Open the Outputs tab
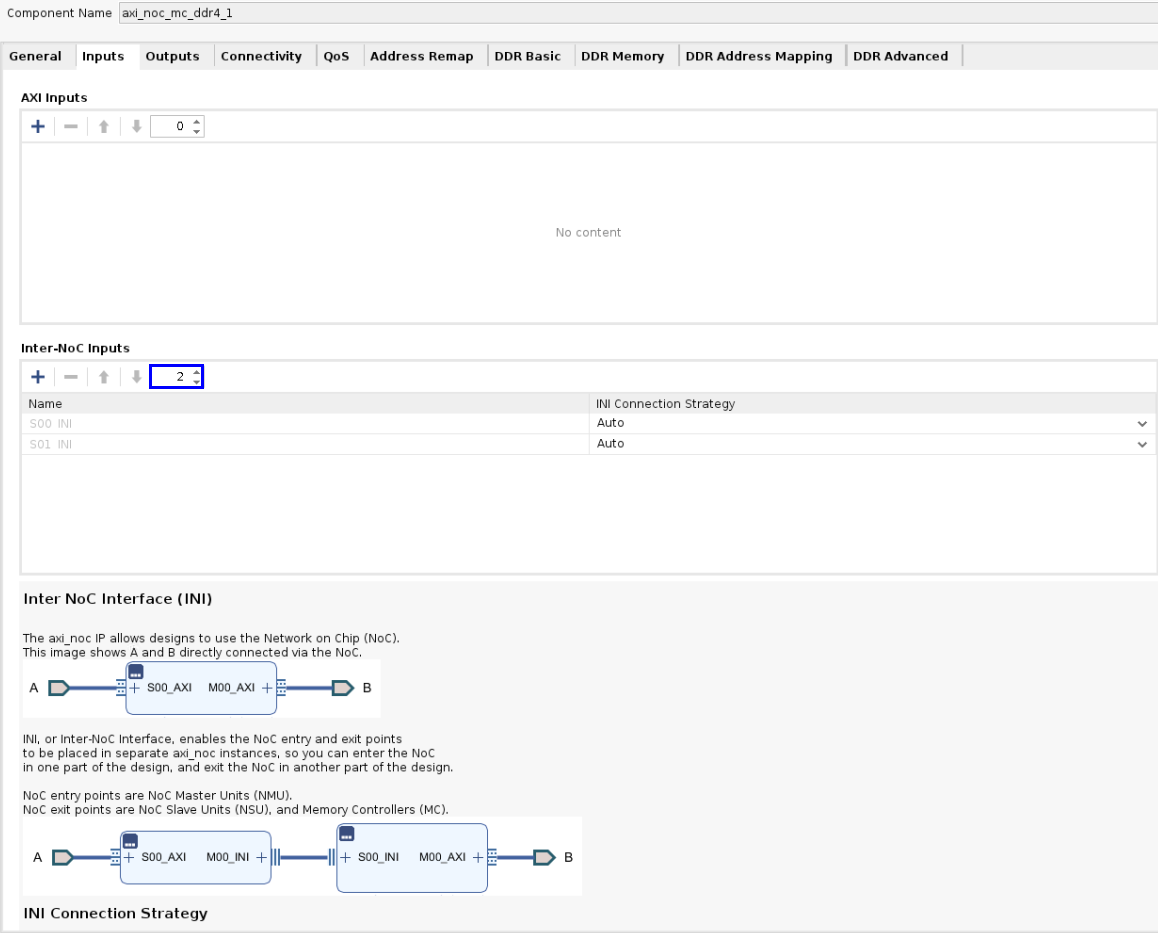Screen dimensions: 1158x933 point(172,57)
